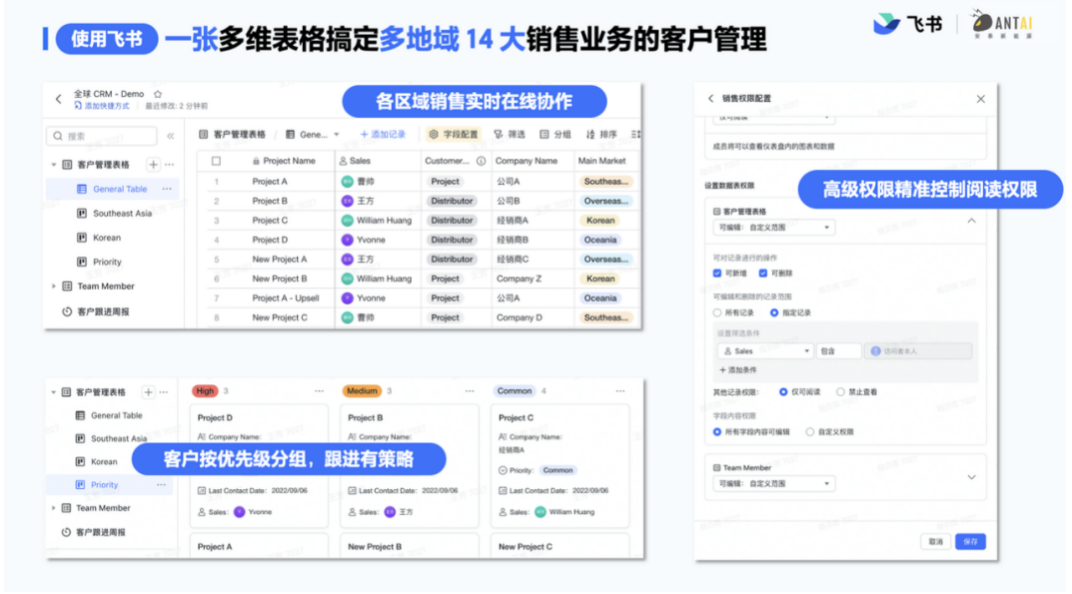Open Priority view in top panel

(107, 262)
